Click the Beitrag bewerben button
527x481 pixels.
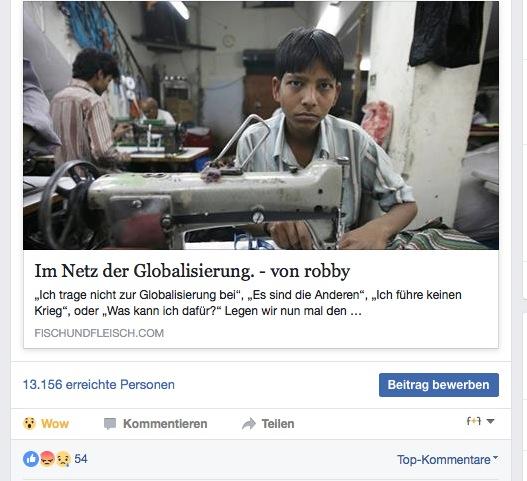tap(439, 385)
